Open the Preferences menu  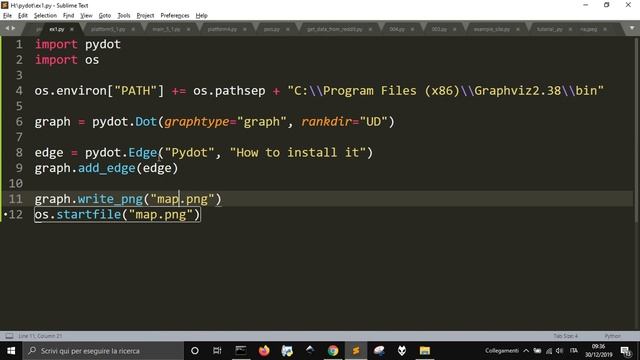175,16
